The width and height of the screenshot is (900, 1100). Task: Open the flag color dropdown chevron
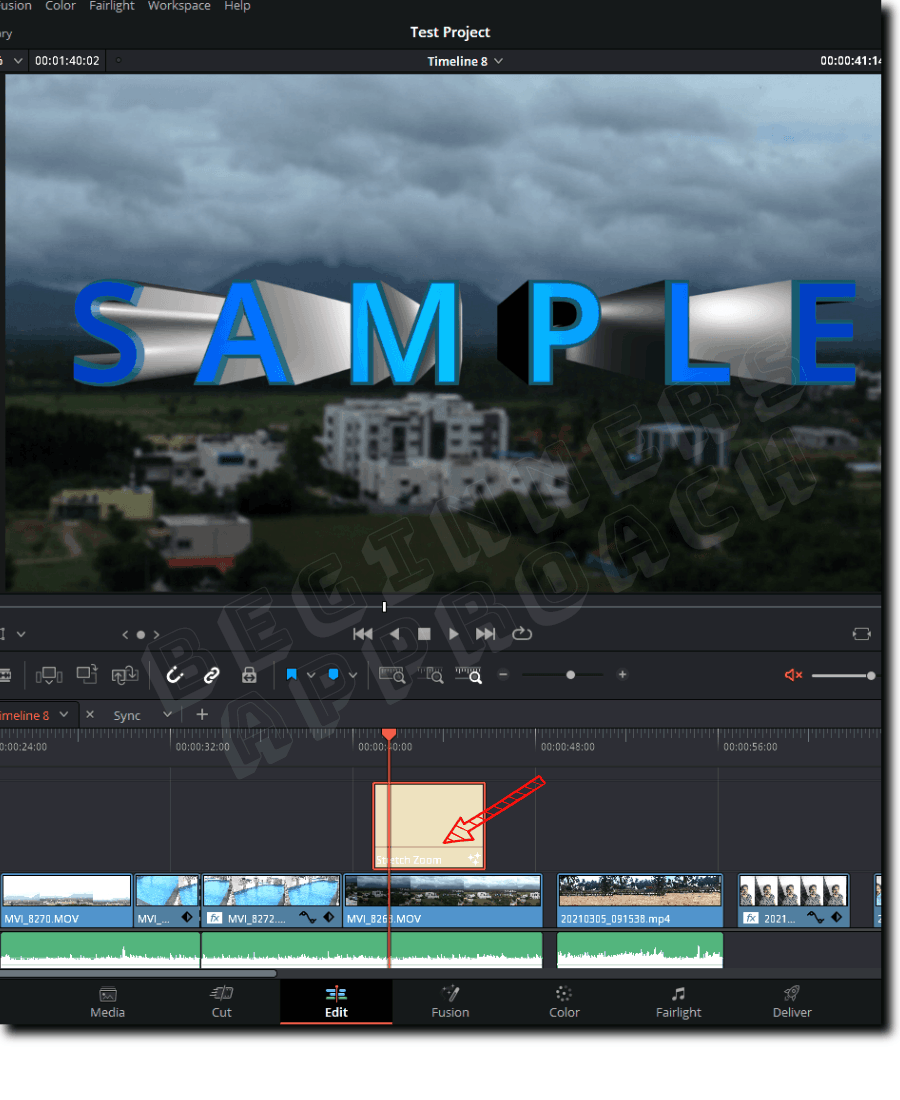(x=311, y=674)
